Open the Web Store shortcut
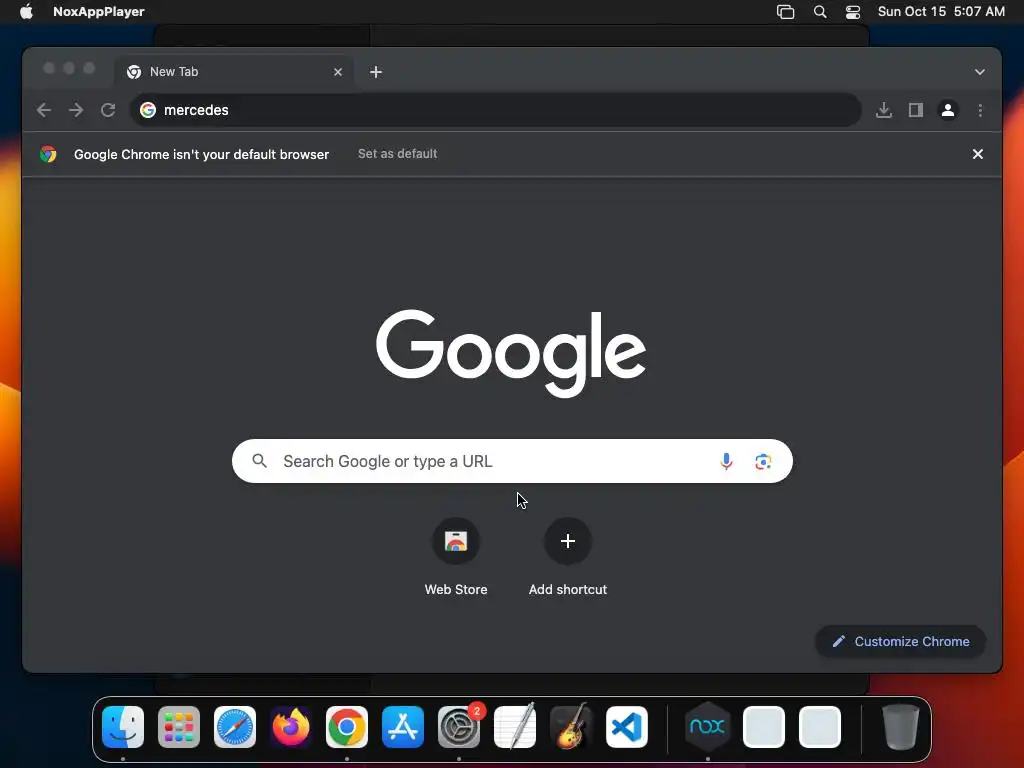 pos(456,541)
